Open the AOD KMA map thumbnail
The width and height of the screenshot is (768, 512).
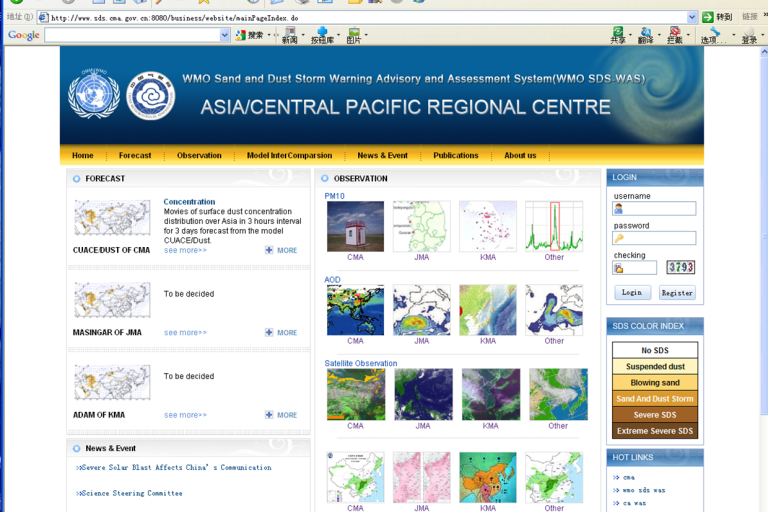pos(488,310)
